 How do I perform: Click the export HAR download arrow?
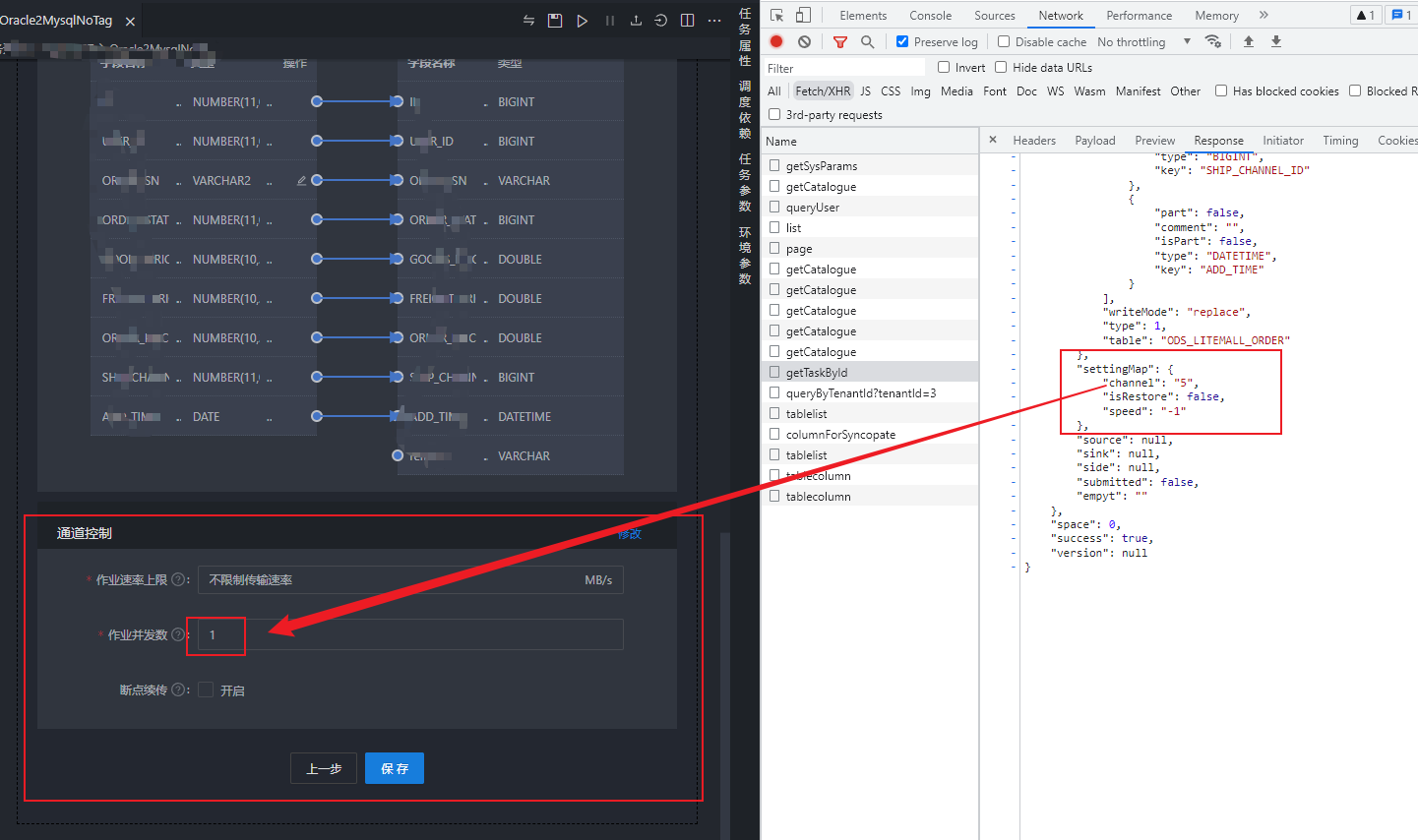pyautogui.click(x=1276, y=41)
